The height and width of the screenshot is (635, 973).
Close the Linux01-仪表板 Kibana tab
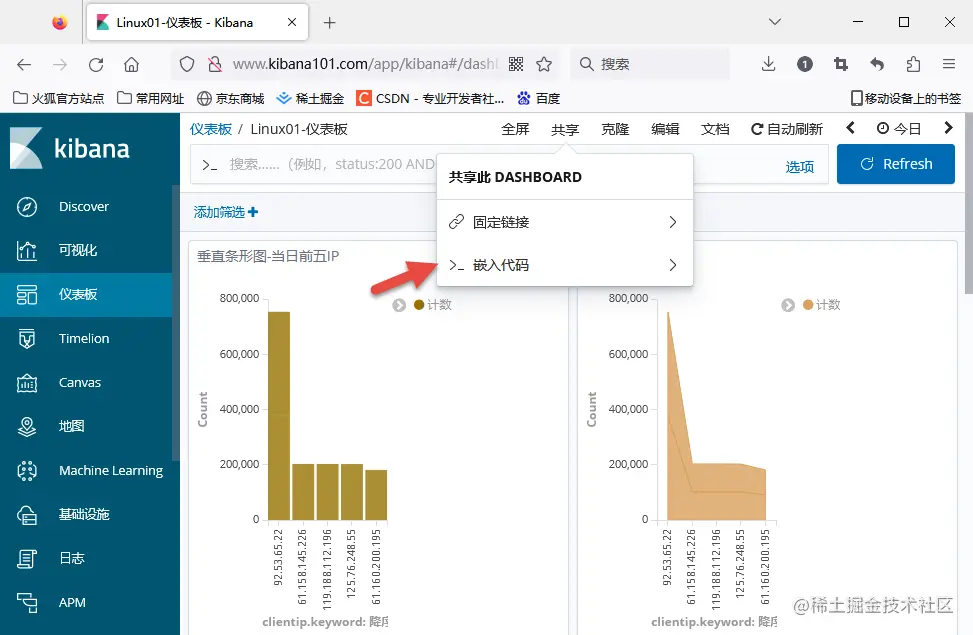pyautogui.click(x=292, y=22)
